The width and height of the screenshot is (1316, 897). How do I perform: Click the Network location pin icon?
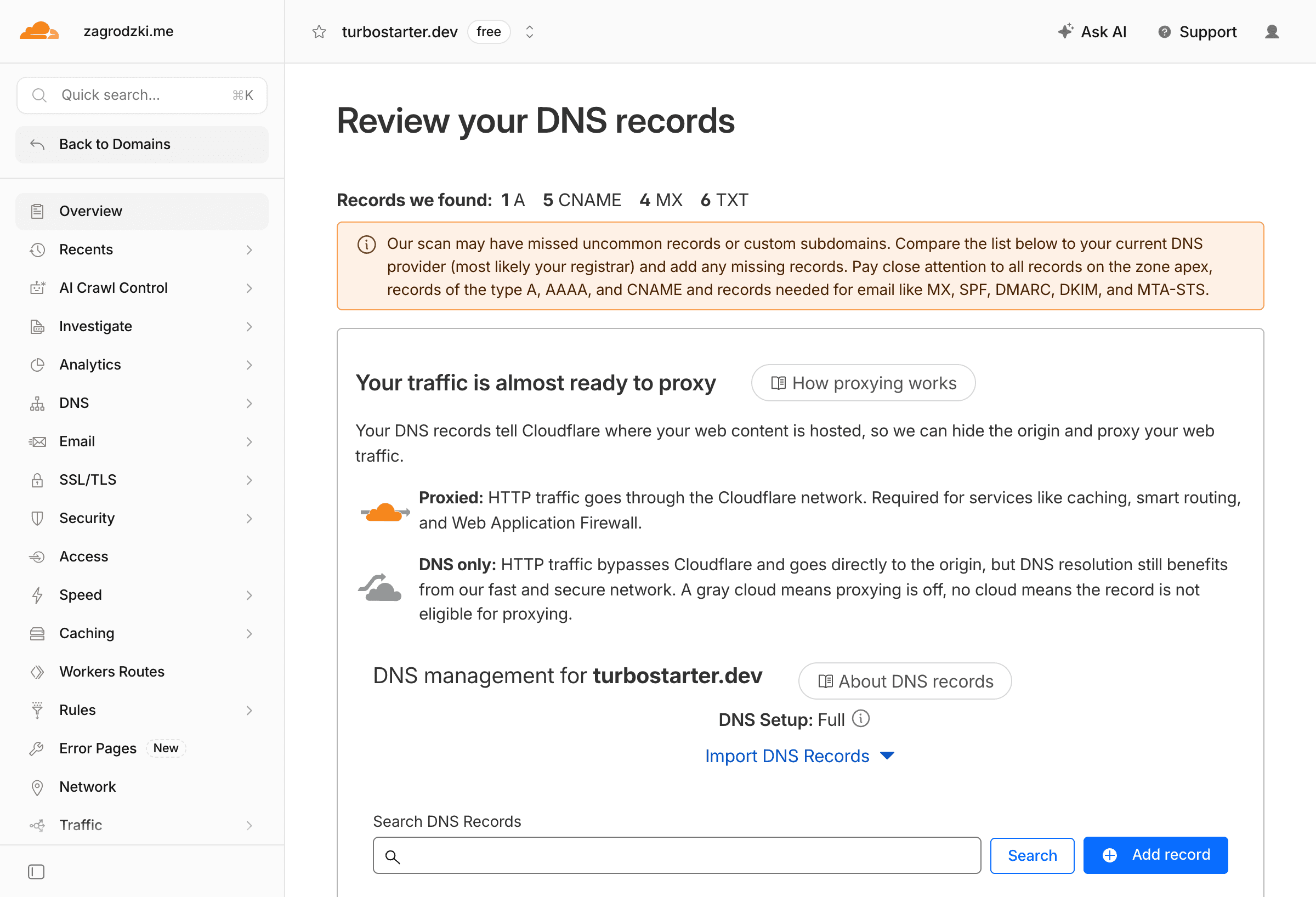tap(37, 787)
